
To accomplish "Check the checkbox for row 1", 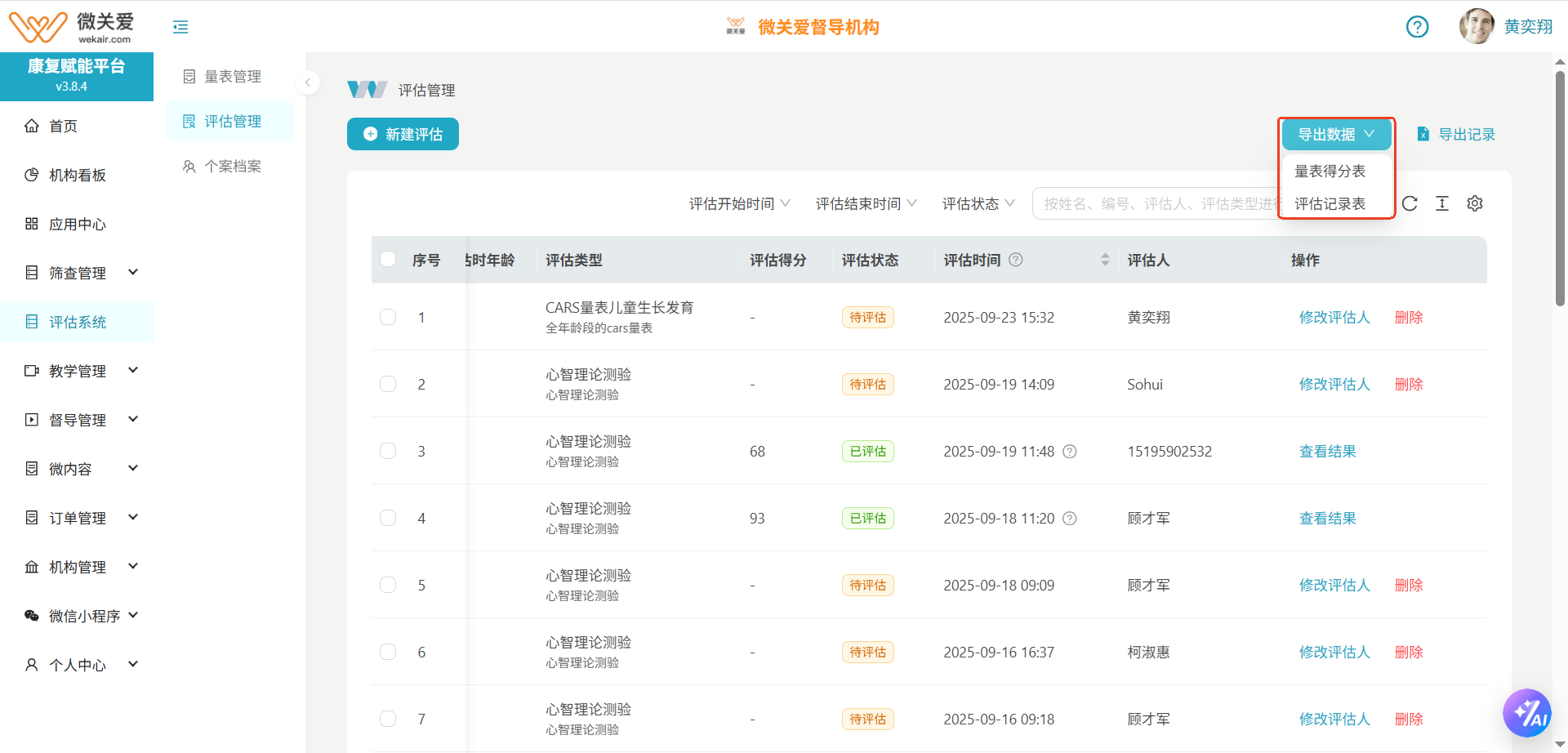I will point(388,317).
